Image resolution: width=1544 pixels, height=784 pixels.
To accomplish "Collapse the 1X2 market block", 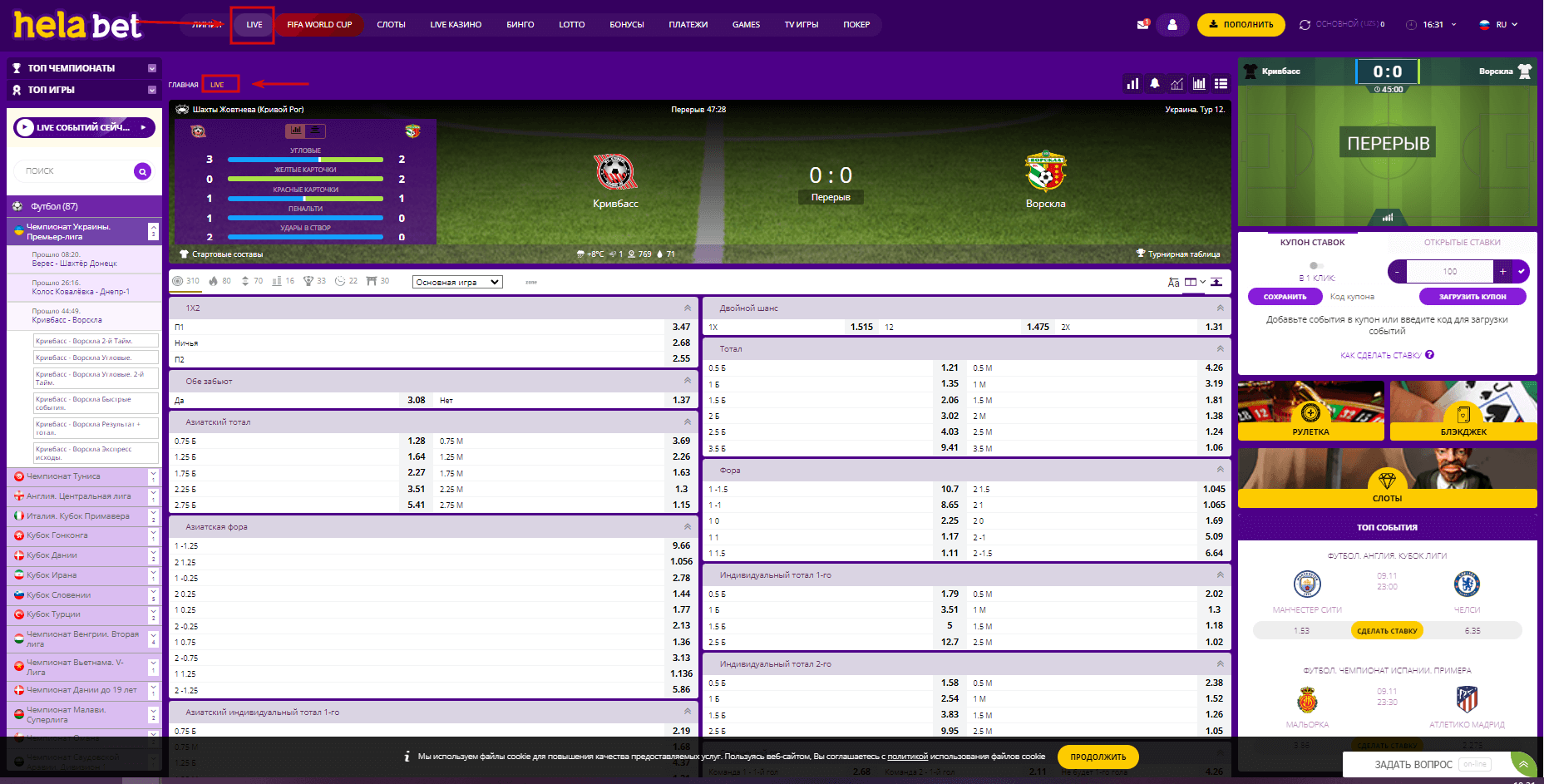I will pyautogui.click(x=688, y=308).
